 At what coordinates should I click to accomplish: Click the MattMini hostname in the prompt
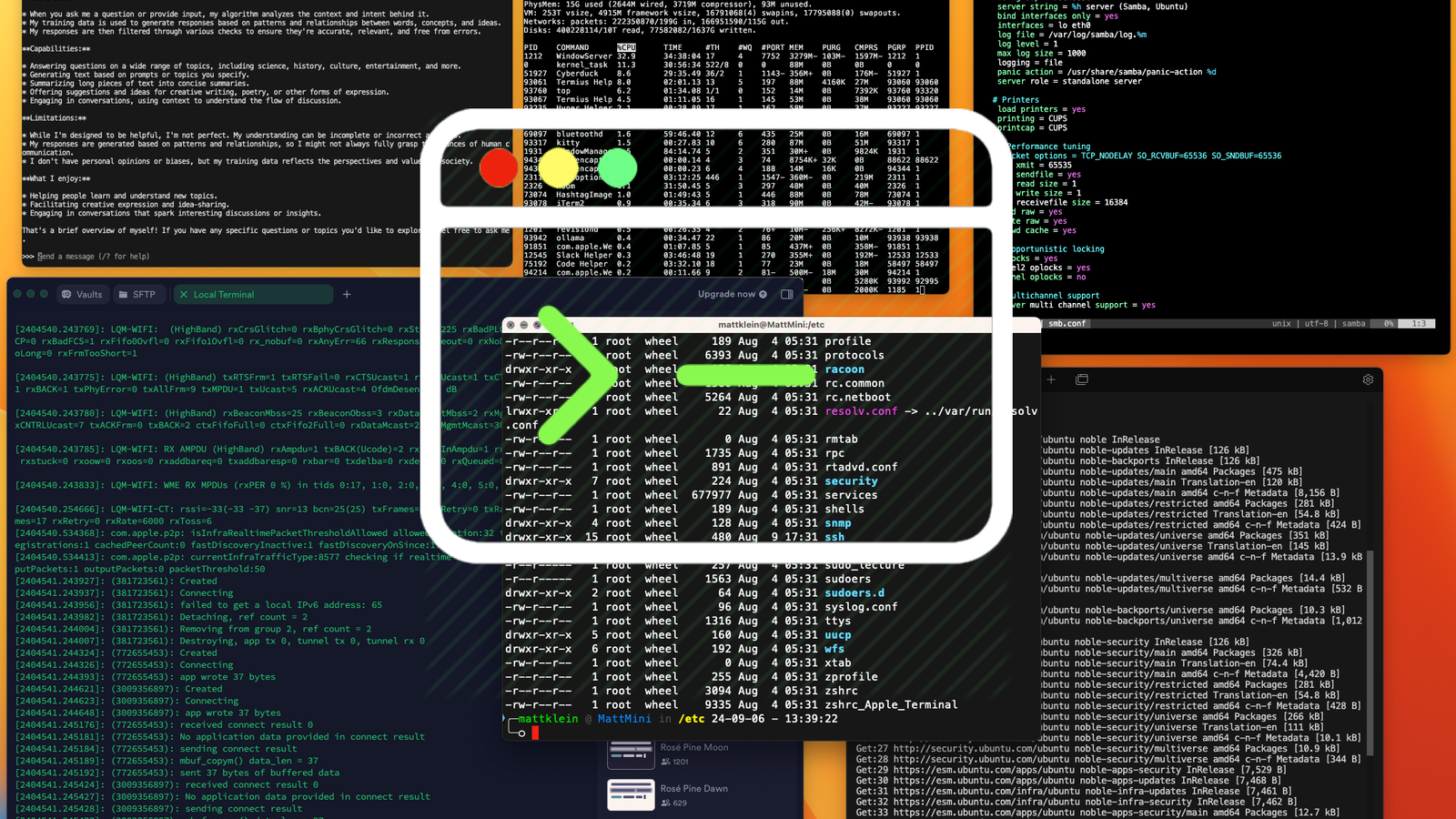[624, 719]
